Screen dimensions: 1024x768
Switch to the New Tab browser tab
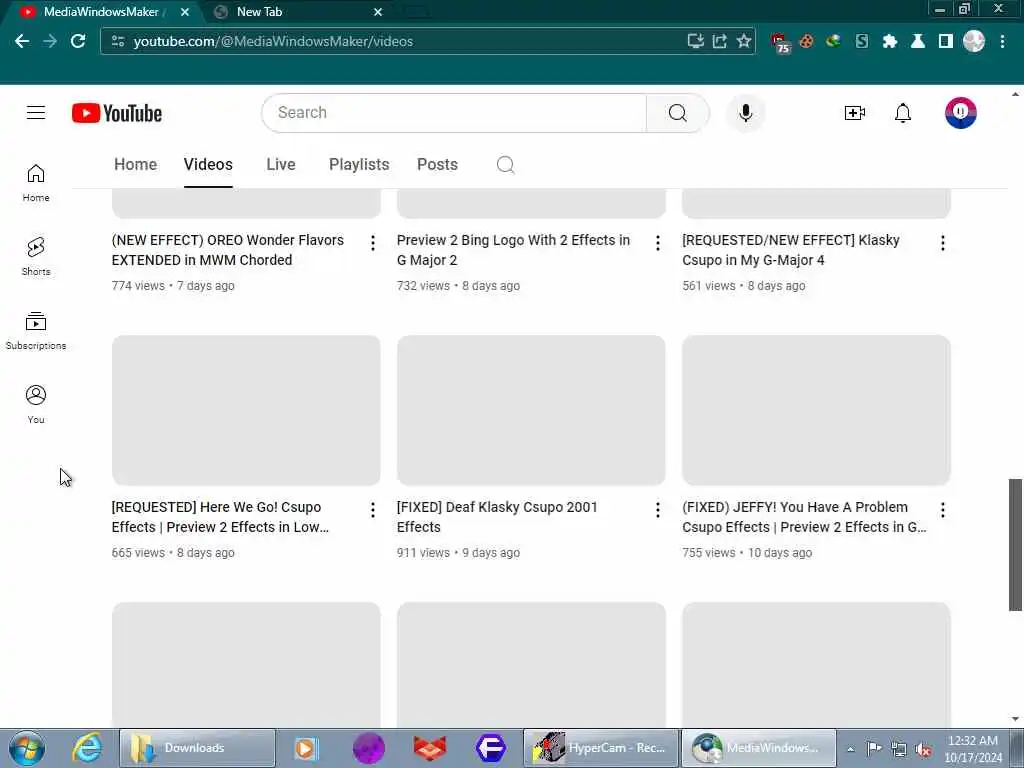298,12
